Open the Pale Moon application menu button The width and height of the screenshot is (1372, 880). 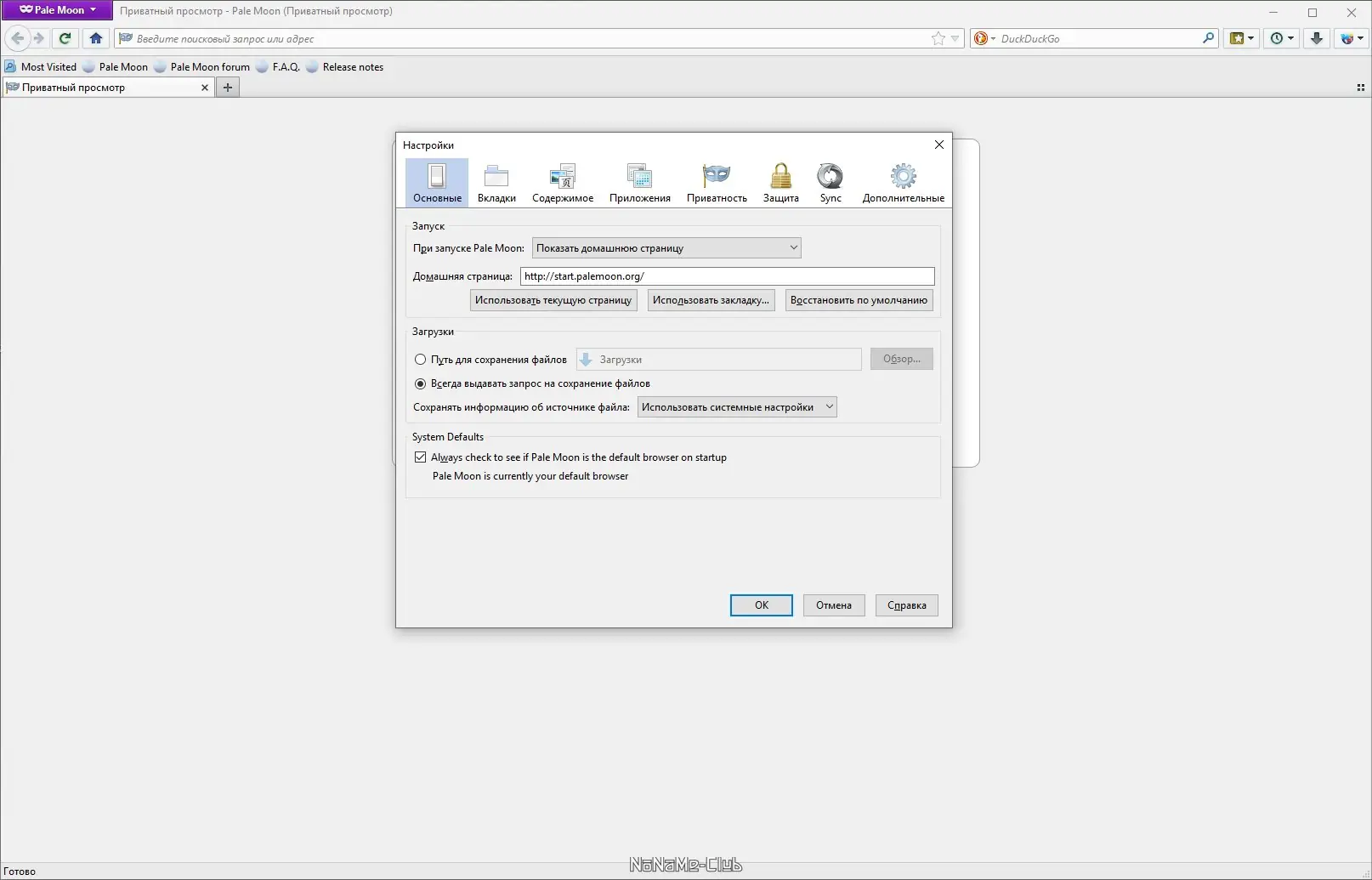tap(57, 10)
